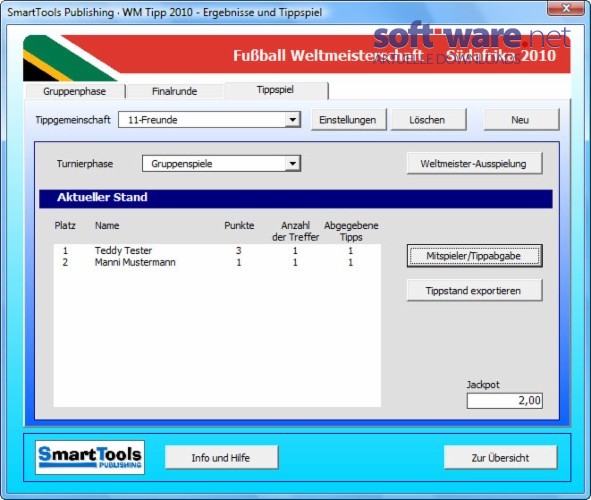Click the Löschen button

(x=428, y=120)
